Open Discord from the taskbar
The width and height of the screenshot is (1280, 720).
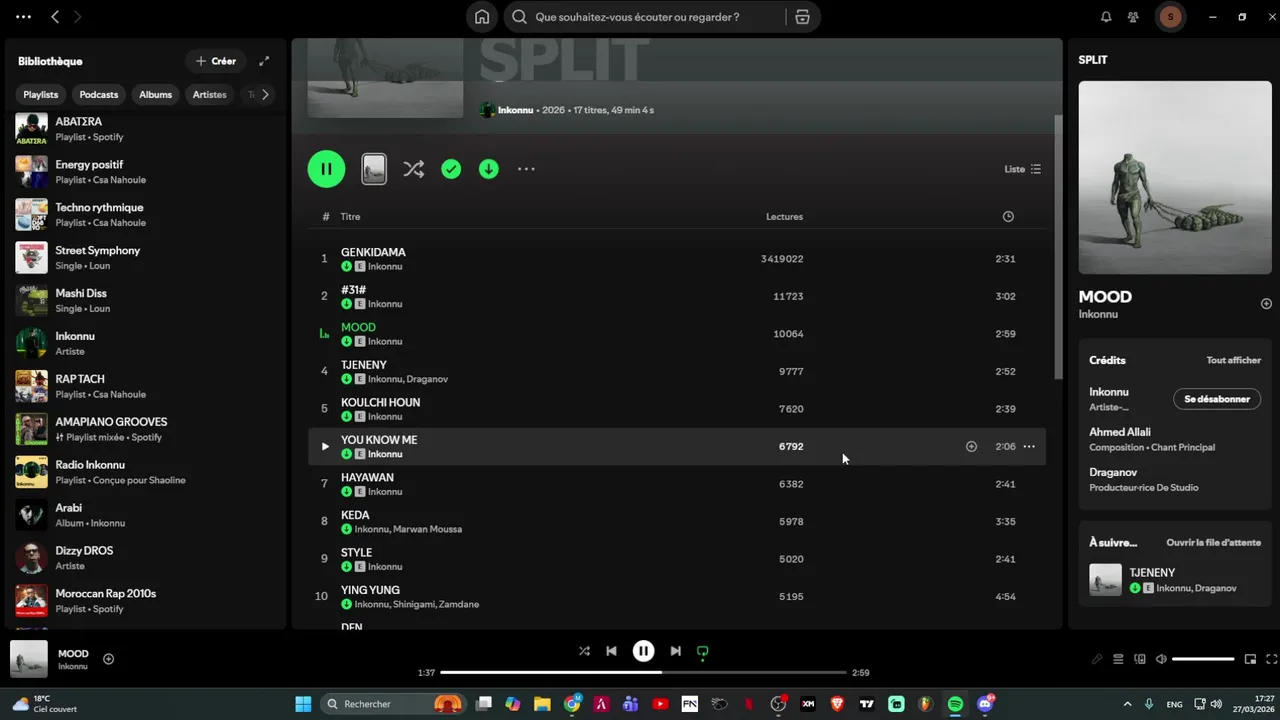pos(985,704)
